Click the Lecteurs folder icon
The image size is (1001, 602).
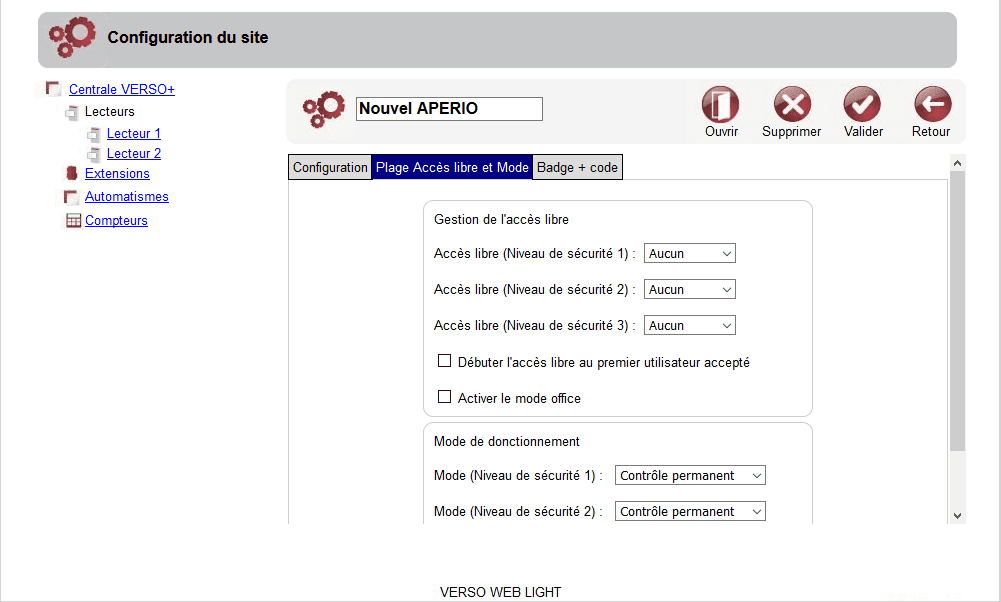72,112
